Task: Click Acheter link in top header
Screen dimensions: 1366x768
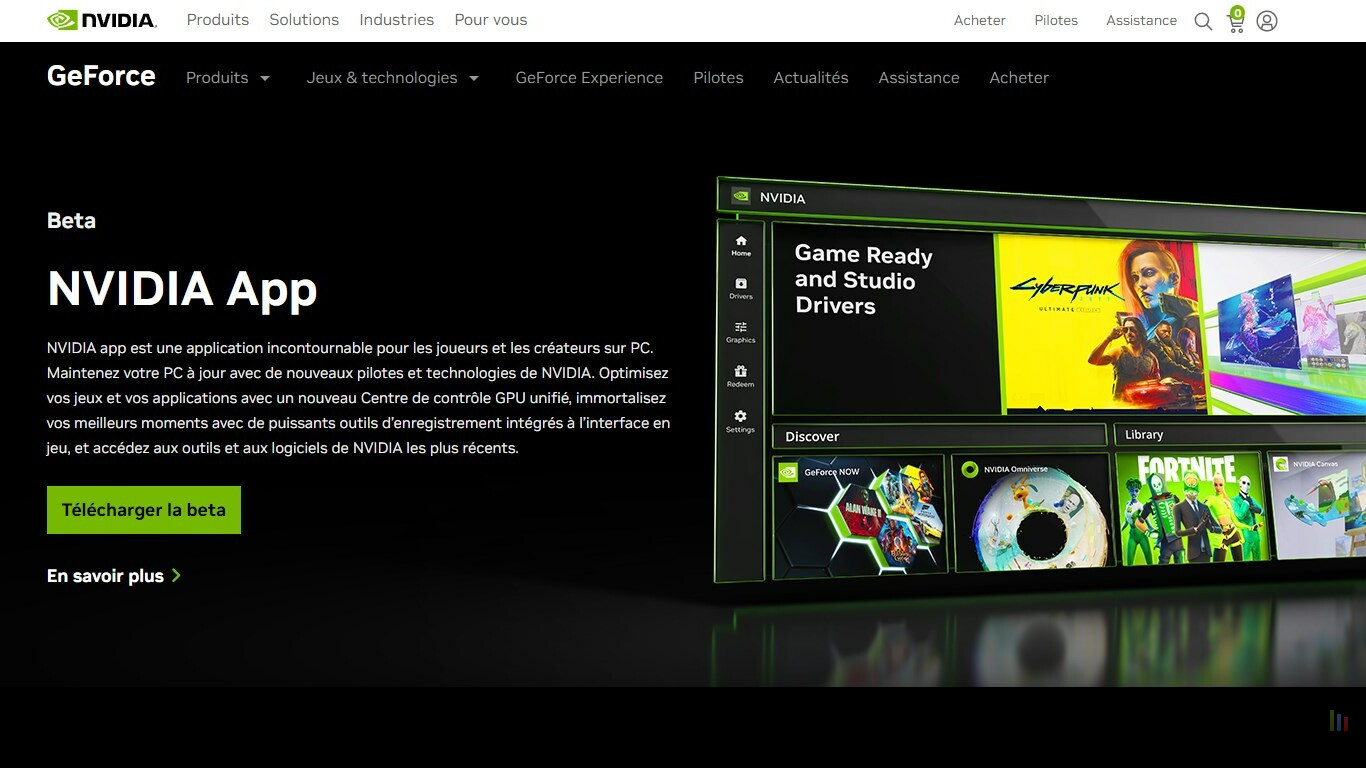Action: (980, 20)
